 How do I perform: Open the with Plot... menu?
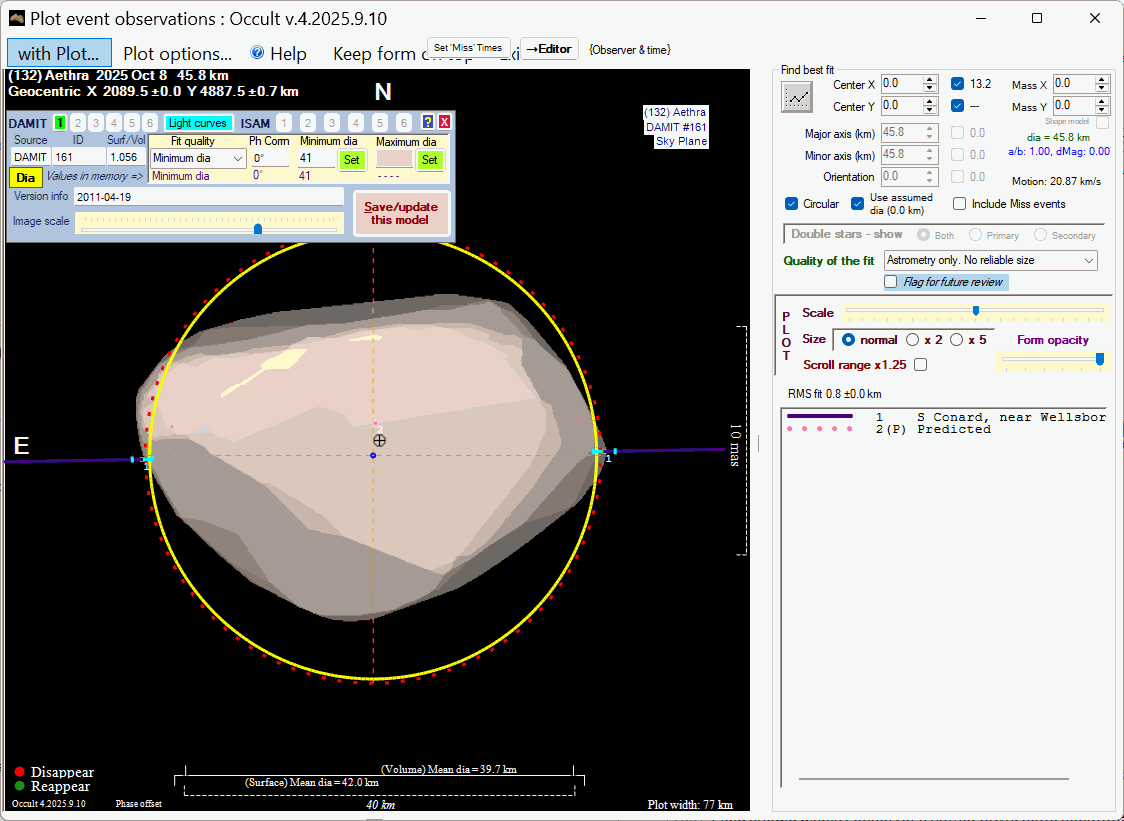pos(59,54)
